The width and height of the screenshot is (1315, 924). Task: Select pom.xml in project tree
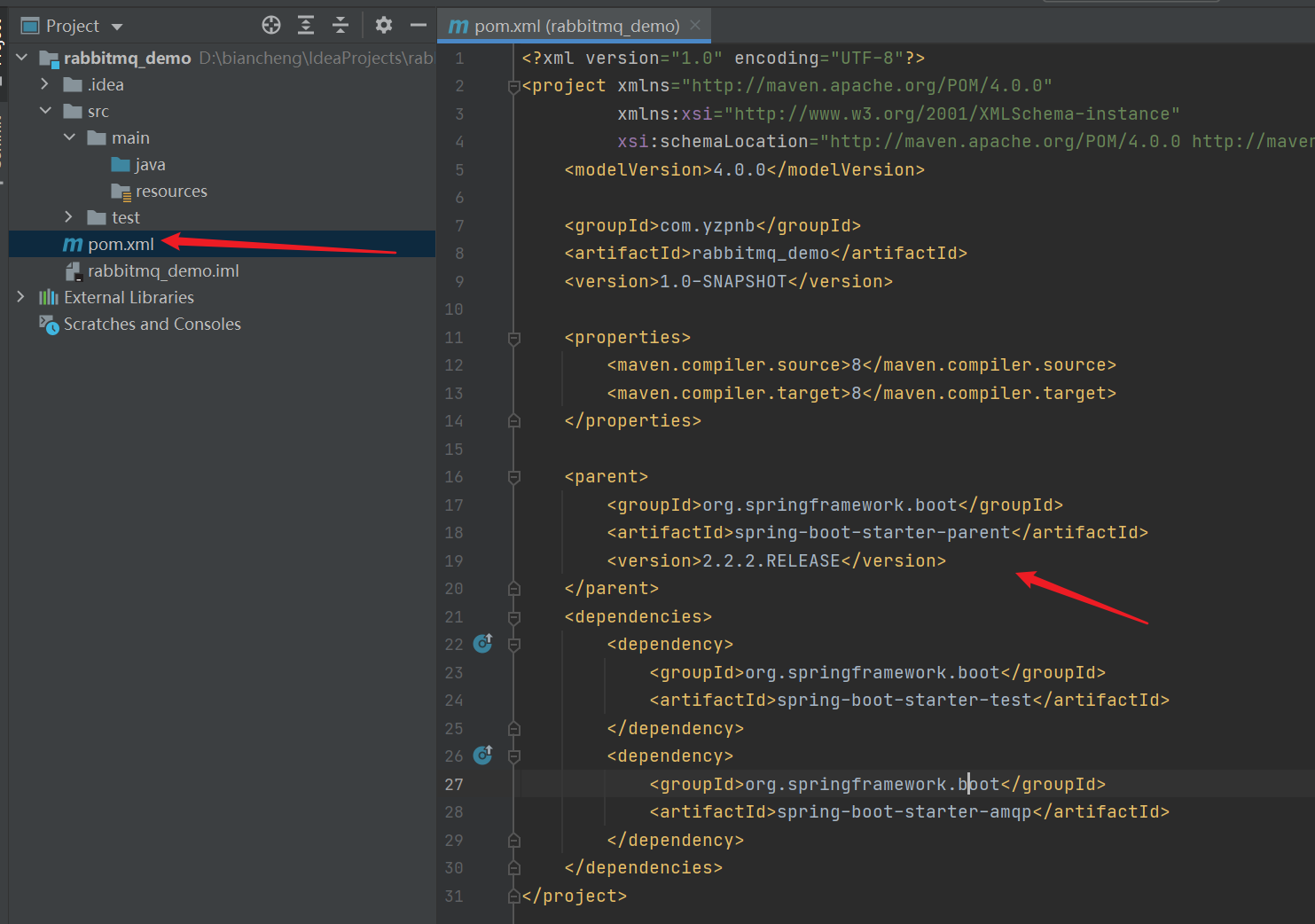[222, 244]
